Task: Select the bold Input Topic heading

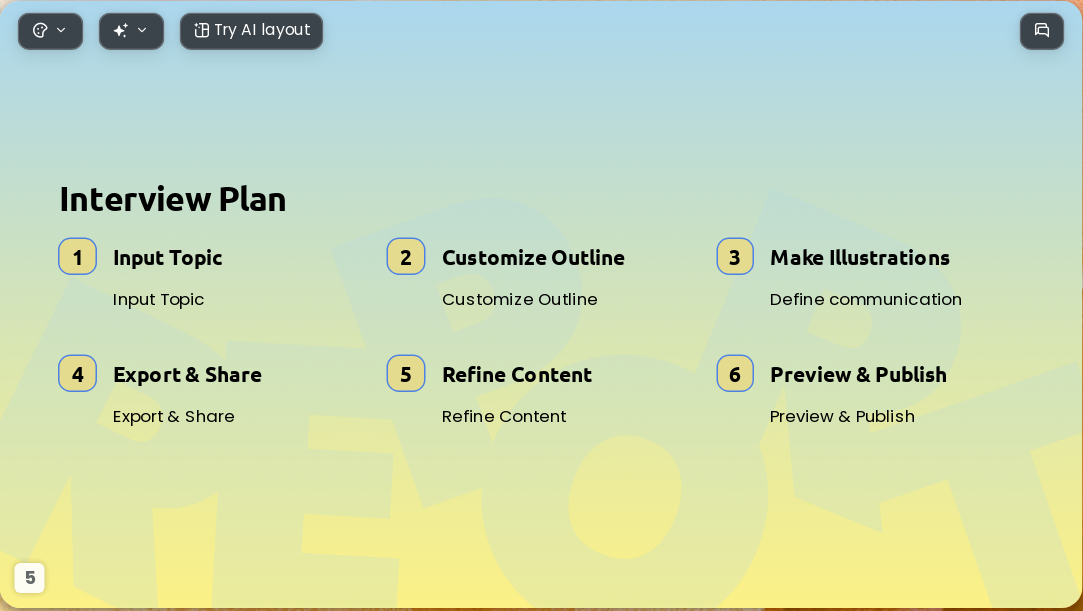Action: coord(168,258)
